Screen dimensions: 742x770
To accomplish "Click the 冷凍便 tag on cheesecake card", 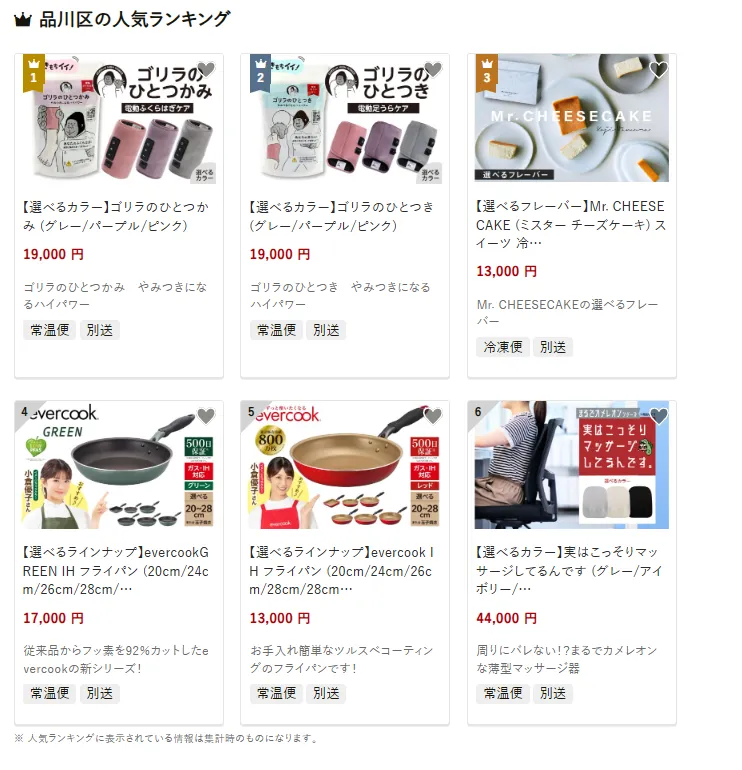I will tap(503, 347).
